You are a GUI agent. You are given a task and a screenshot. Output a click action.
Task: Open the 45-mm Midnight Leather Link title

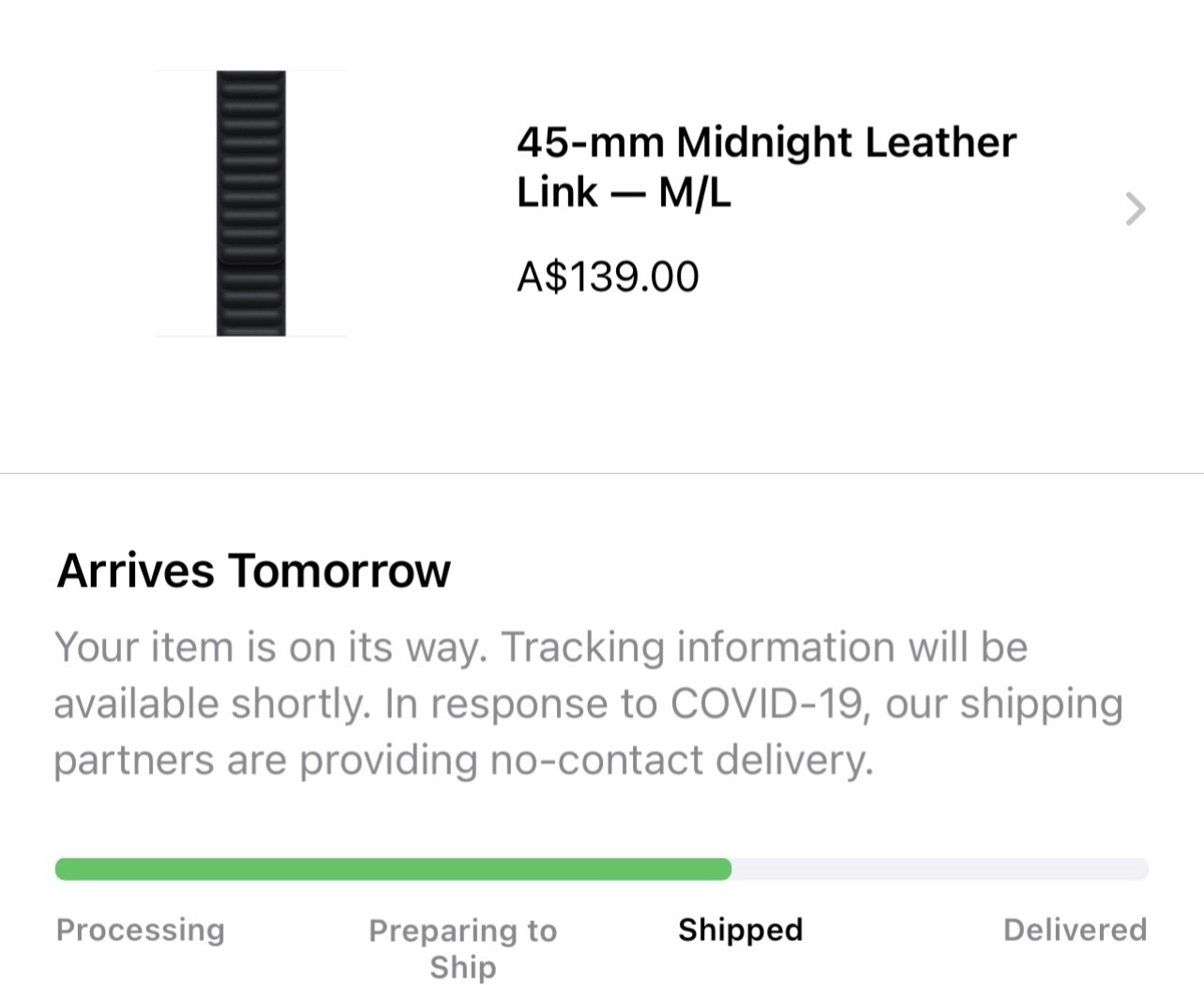click(765, 167)
